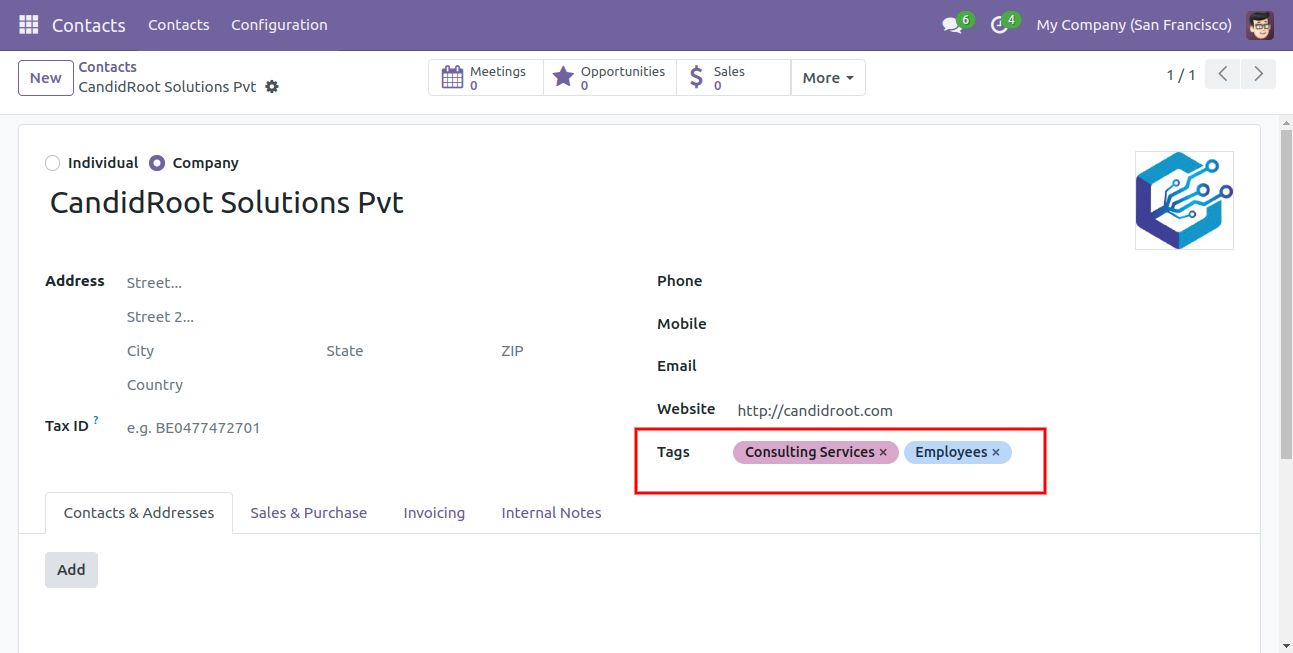Screen dimensions: 1293x653
Task: Open the activities clock icon
Action: (999, 25)
